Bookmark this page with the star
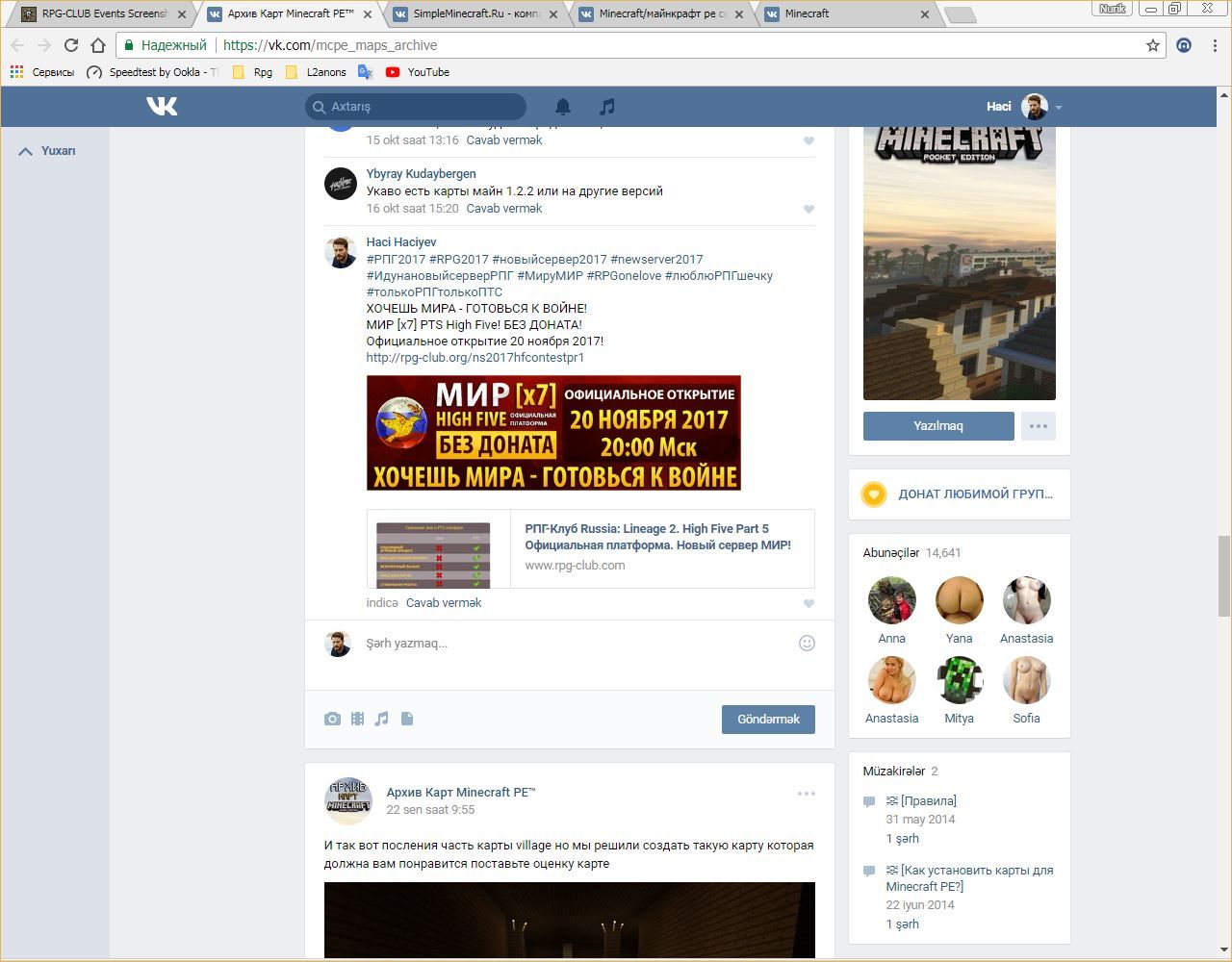This screenshot has width=1232, height=962. point(1153,45)
